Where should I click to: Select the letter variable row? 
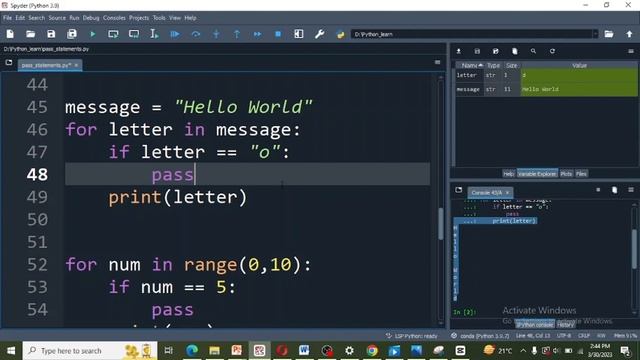(546, 76)
